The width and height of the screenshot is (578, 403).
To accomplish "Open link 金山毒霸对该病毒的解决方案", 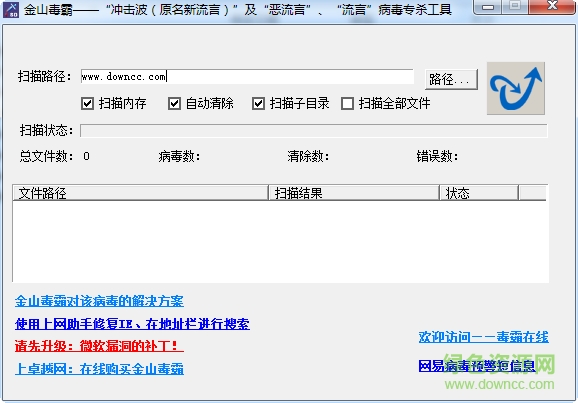I will [x=99, y=301].
